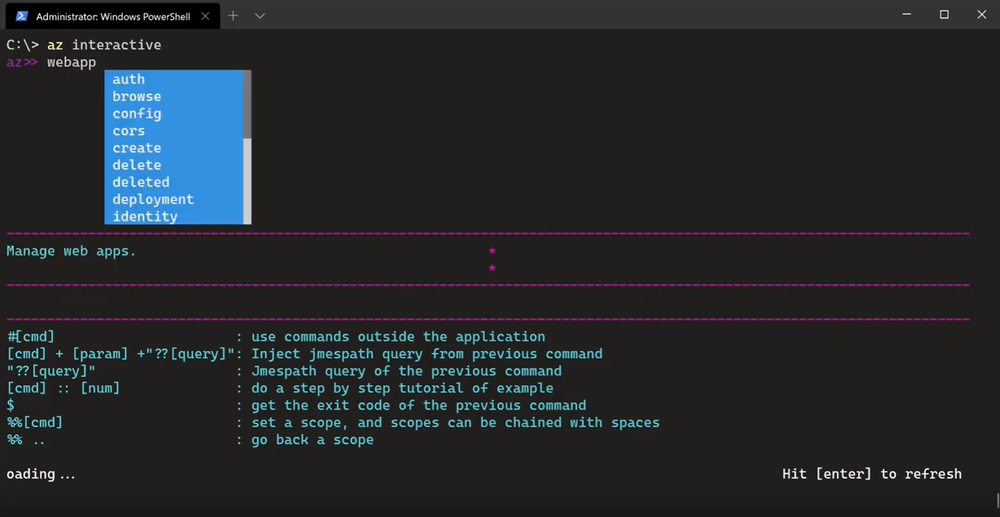Select 'delete' from the suggestions
Image resolution: width=1000 pixels, height=517 pixels.
(137, 165)
